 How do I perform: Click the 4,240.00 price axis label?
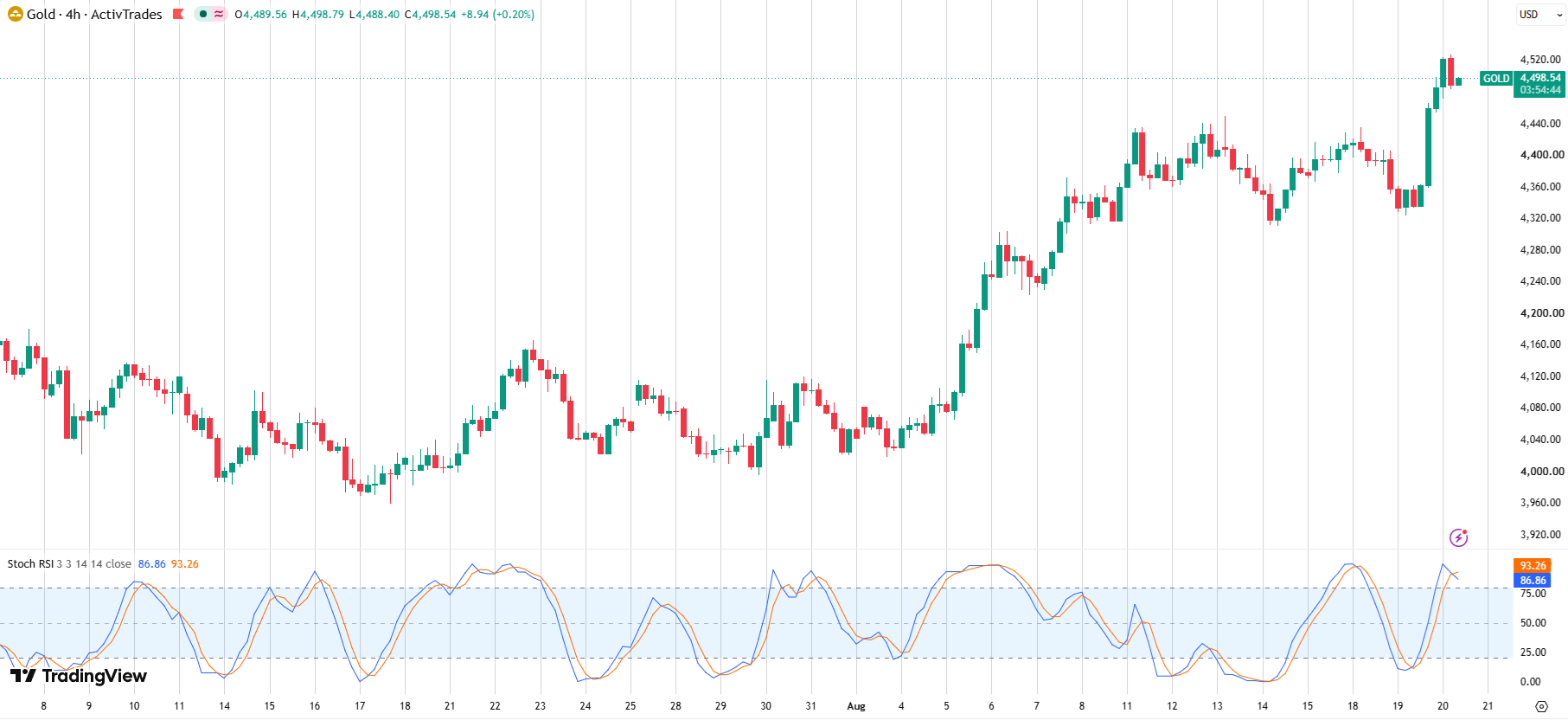click(x=1540, y=281)
